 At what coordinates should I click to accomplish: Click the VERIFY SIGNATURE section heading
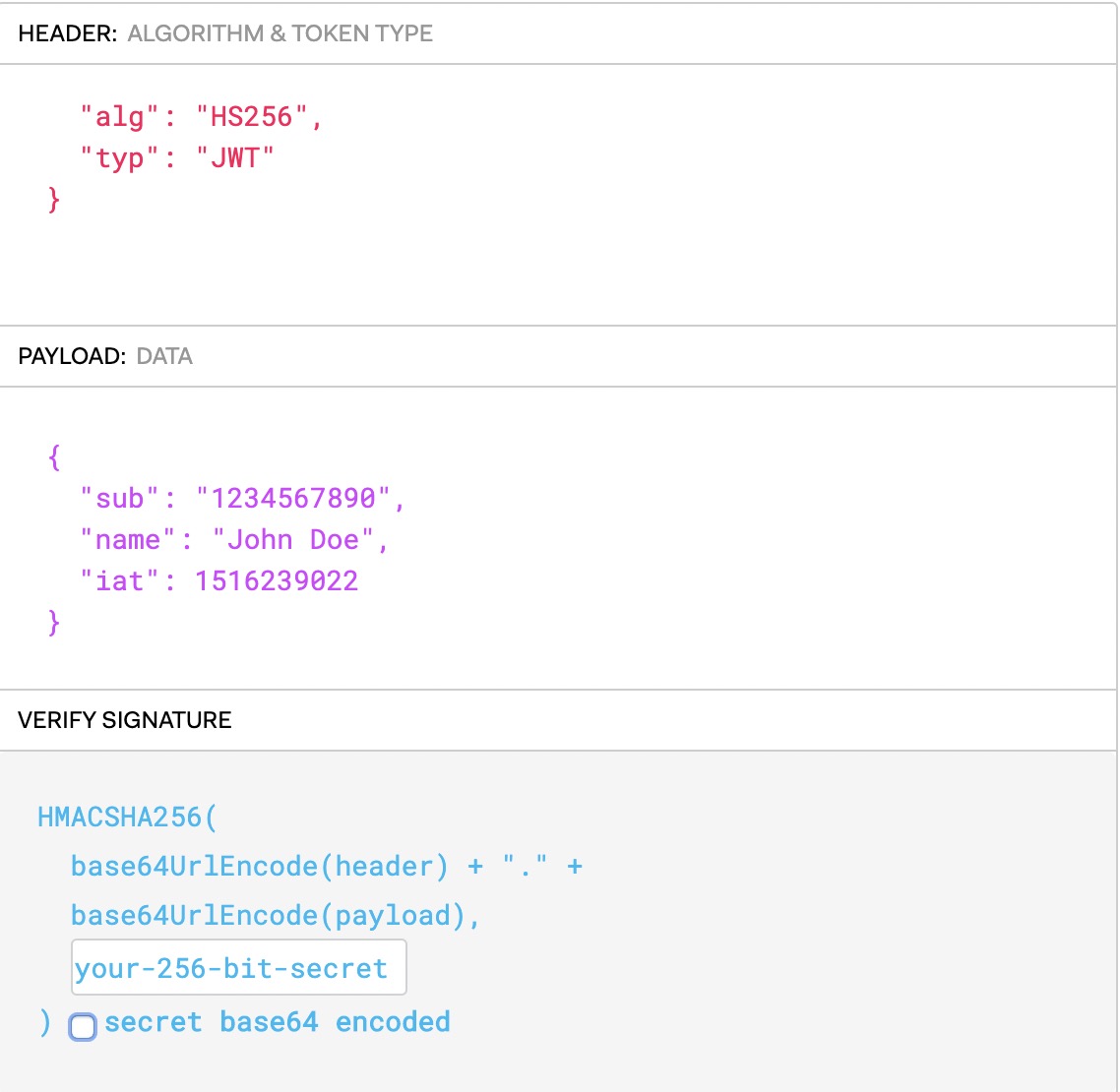[x=125, y=720]
